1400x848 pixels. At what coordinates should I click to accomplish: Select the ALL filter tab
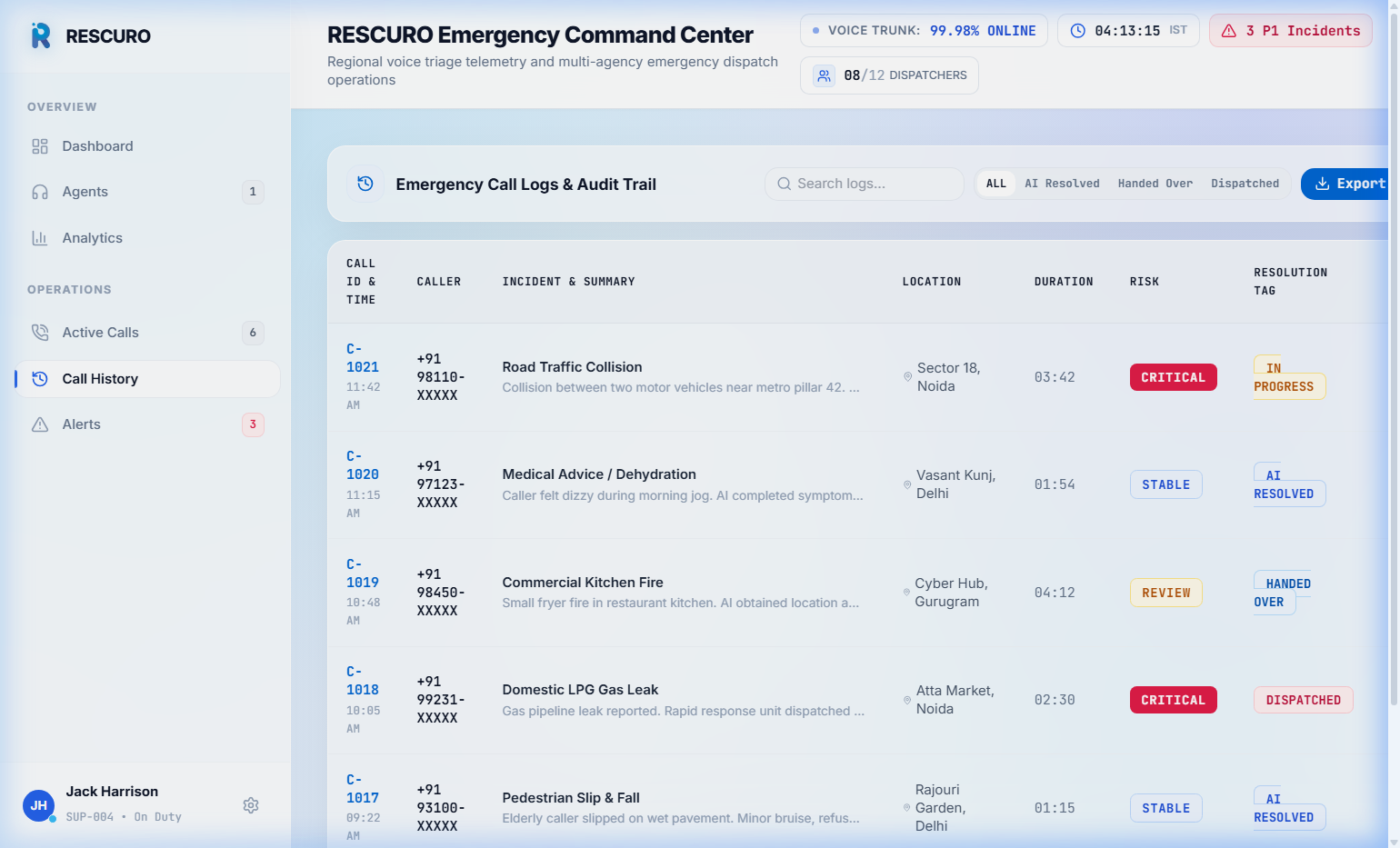click(x=996, y=184)
